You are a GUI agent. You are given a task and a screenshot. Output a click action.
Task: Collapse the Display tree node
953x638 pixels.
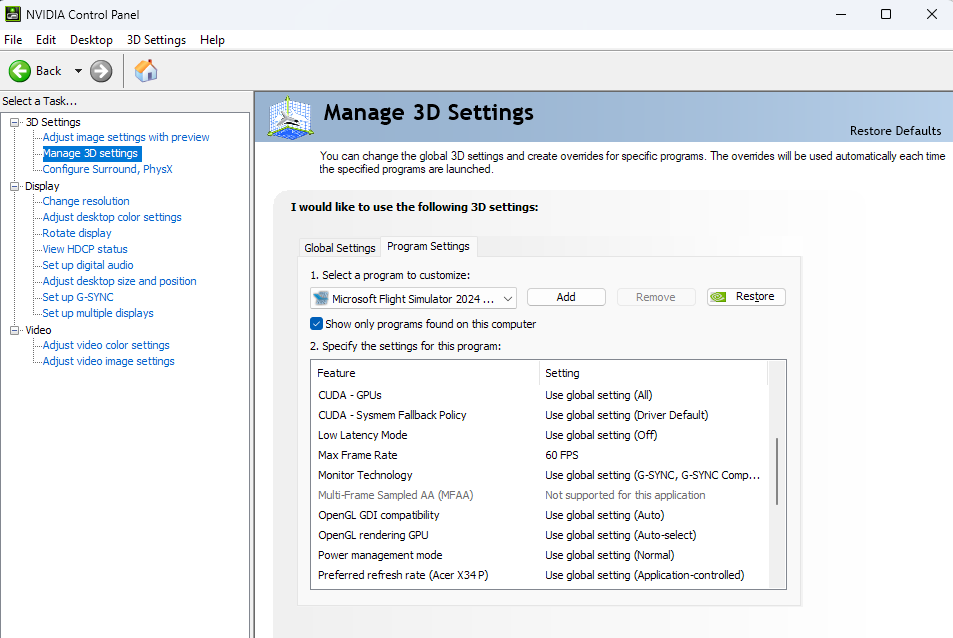pyautogui.click(x=15, y=187)
